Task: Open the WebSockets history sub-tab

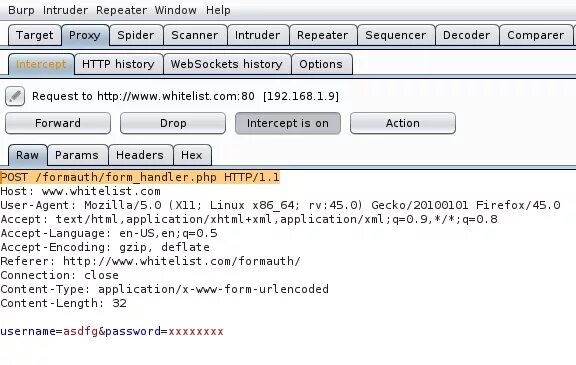Action: click(x=227, y=64)
